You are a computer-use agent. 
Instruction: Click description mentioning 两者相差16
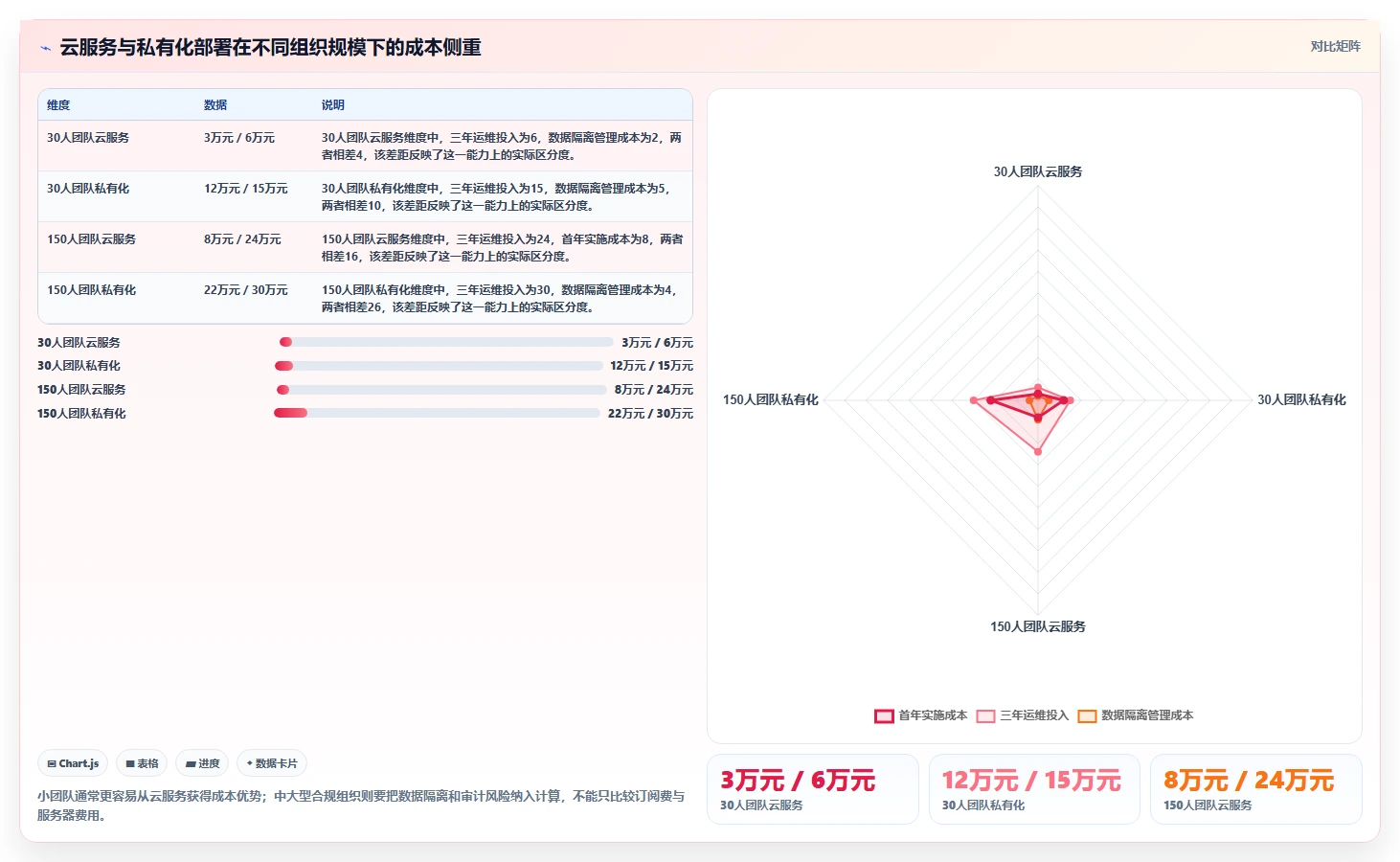[502, 248]
